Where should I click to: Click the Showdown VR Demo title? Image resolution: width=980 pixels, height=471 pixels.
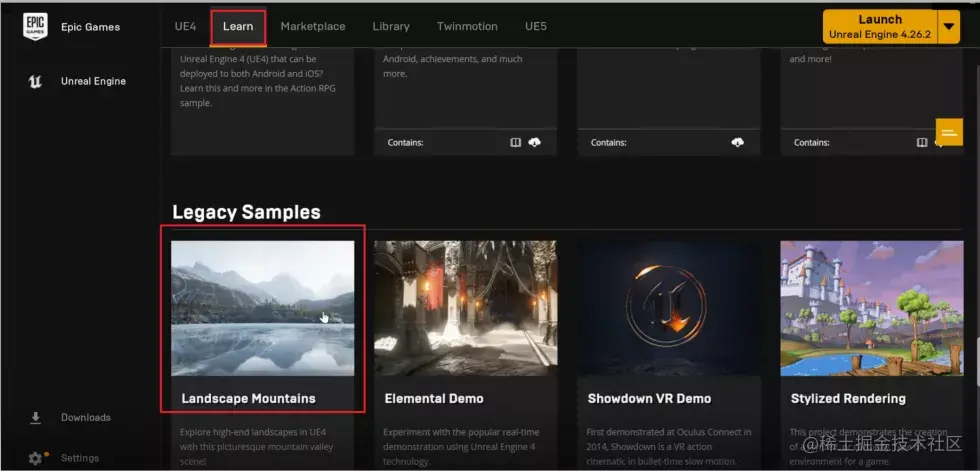649,399
